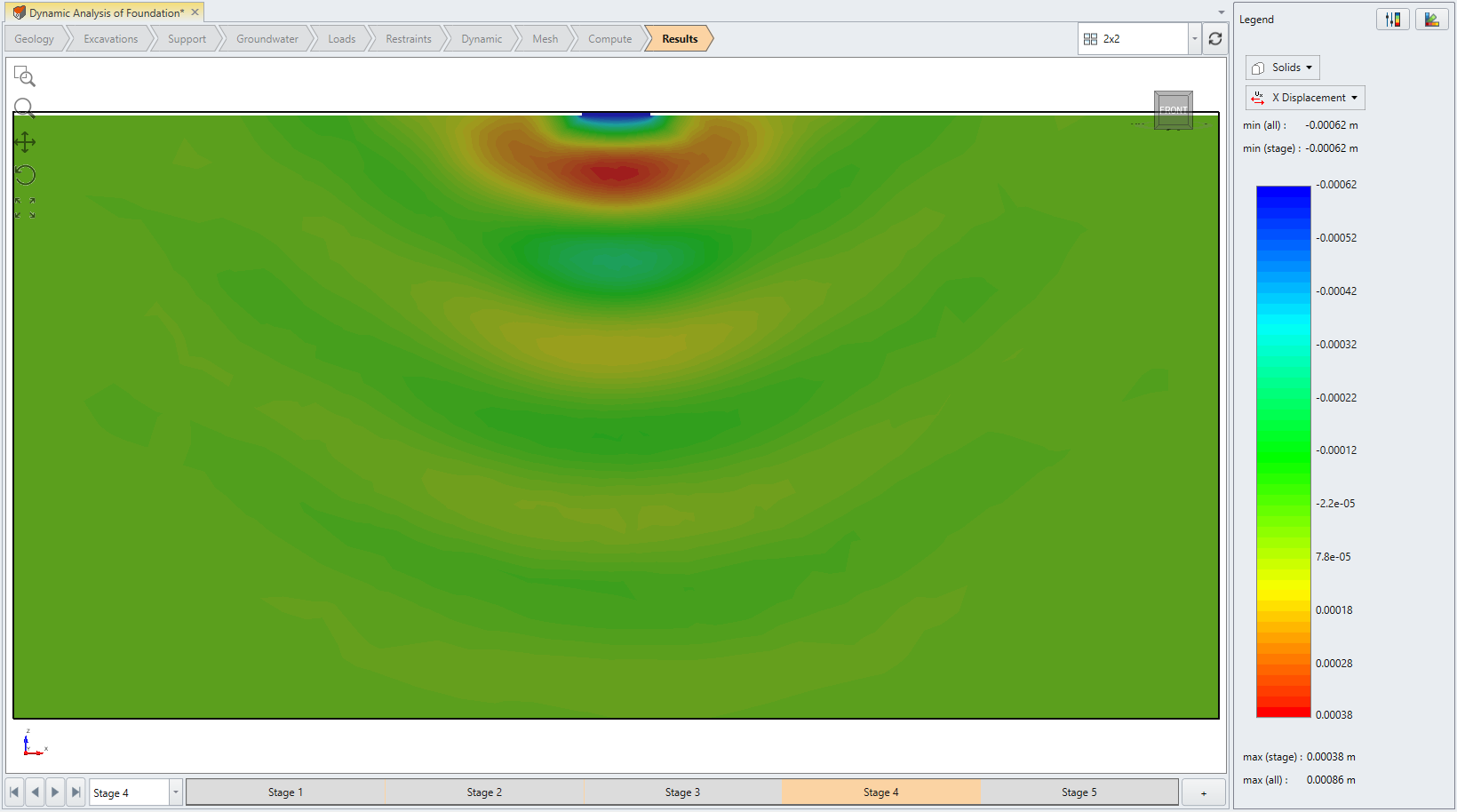Switch to the Geology workflow tab

35,39
